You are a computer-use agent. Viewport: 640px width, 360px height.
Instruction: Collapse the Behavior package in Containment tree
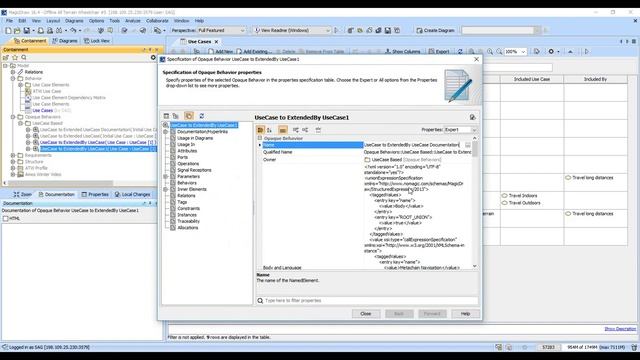[13, 78]
